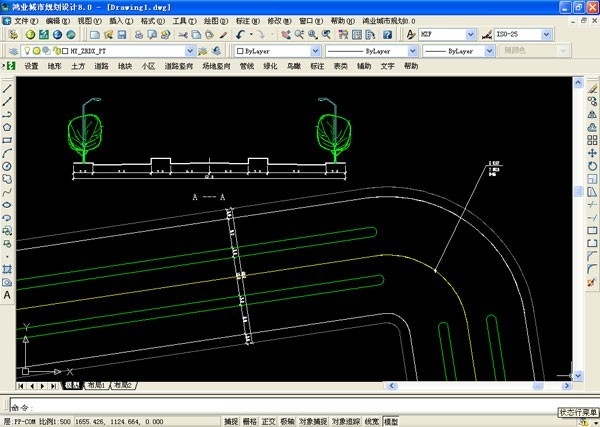Toggle 正交 ortho mode in status bar
Viewport: 600px width, 427px height.
pyautogui.click(x=268, y=421)
